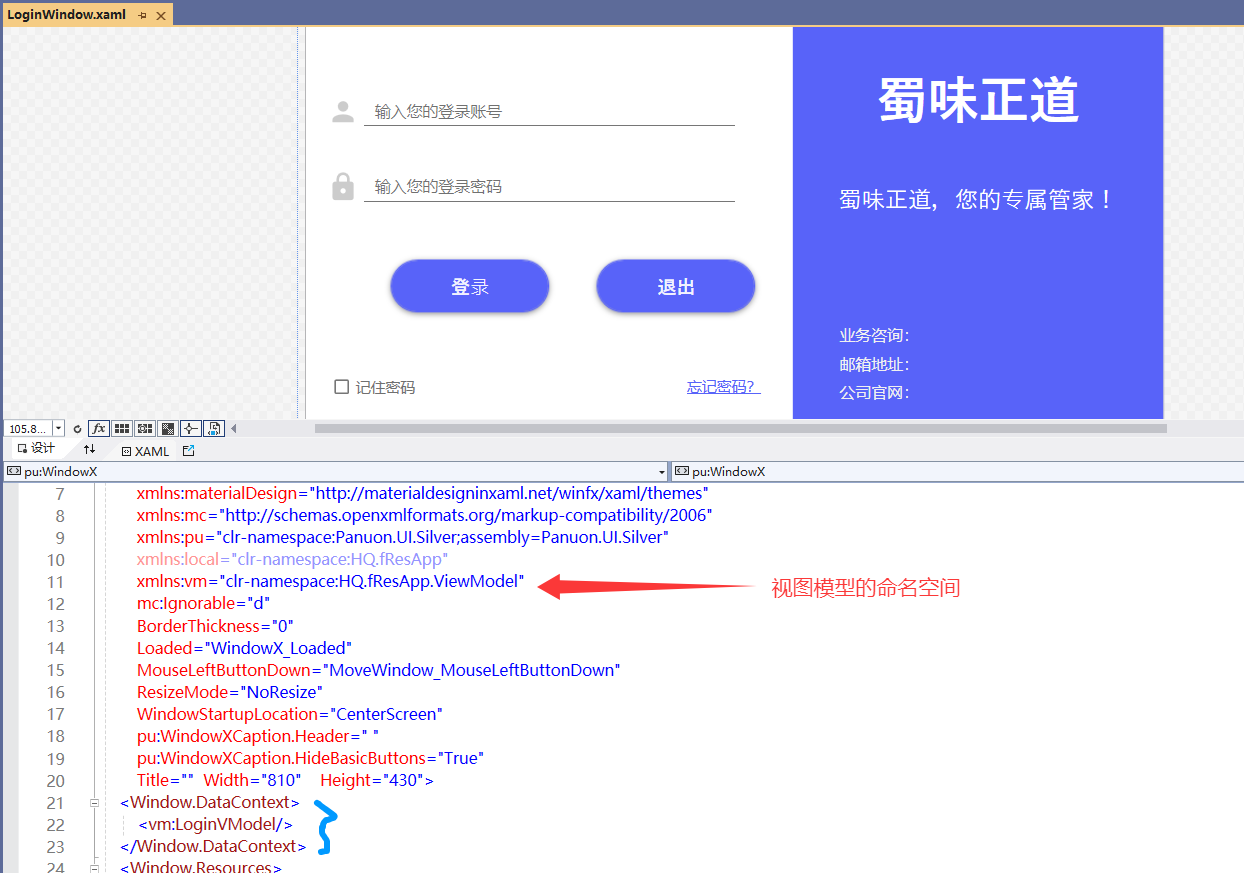Click the password lock icon
The height and width of the screenshot is (873, 1244).
[343, 187]
